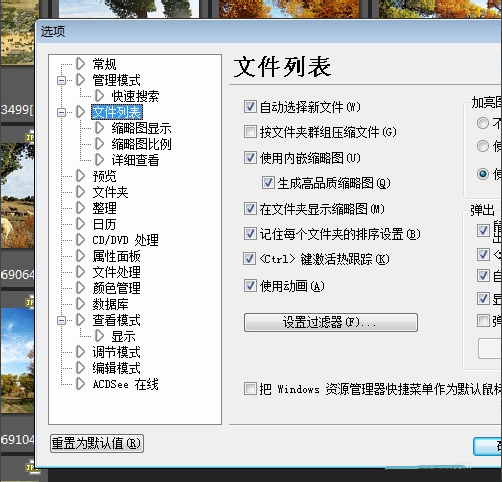The height and width of the screenshot is (482, 502).
Task: Select 文件列表 tree item
Action: (x=117, y=112)
